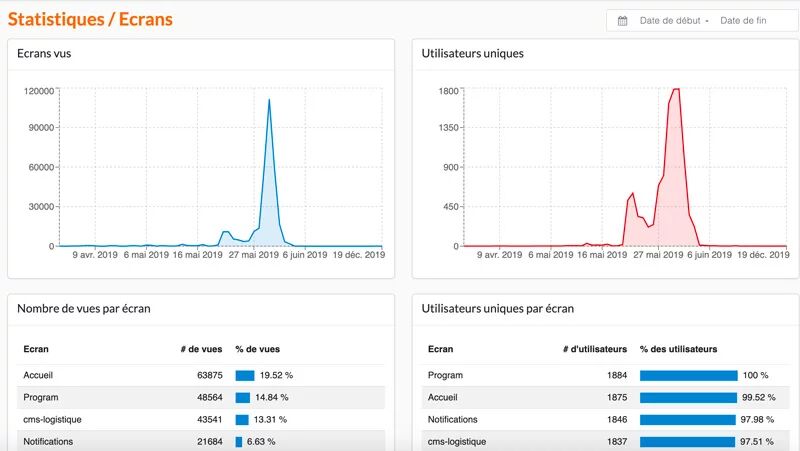Image resolution: width=800 pixels, height=451 pixels.
Task: Sort by % des utilisateurs column header
Action: tap(678, 349)
